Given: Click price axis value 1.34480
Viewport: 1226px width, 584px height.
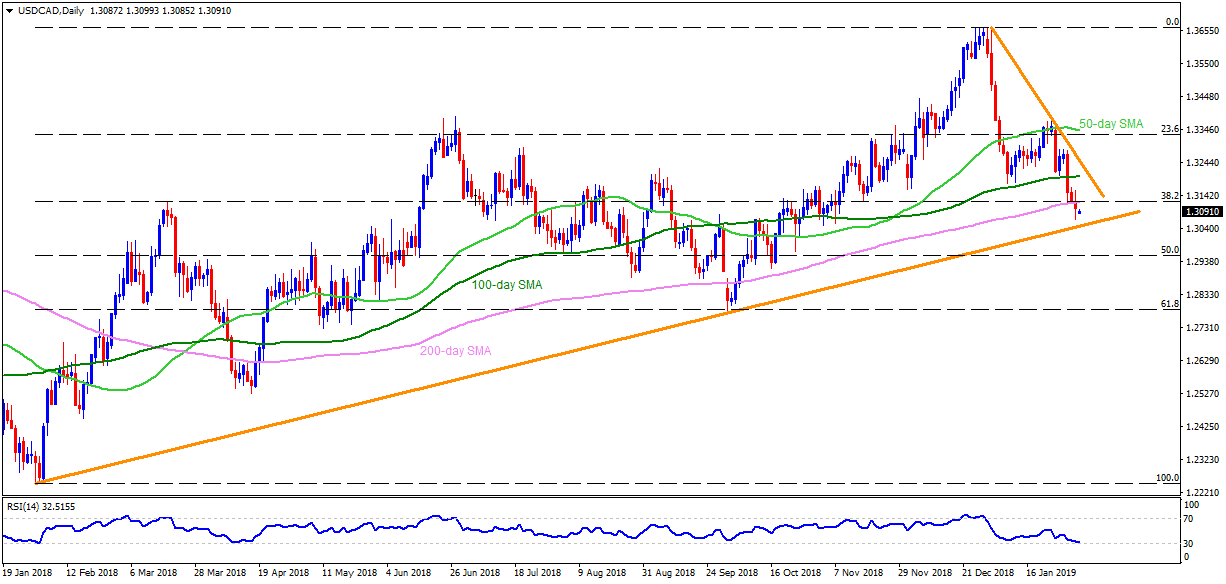Looking at the screenshot, I should pyautogui.click(x=1203, y=97).
